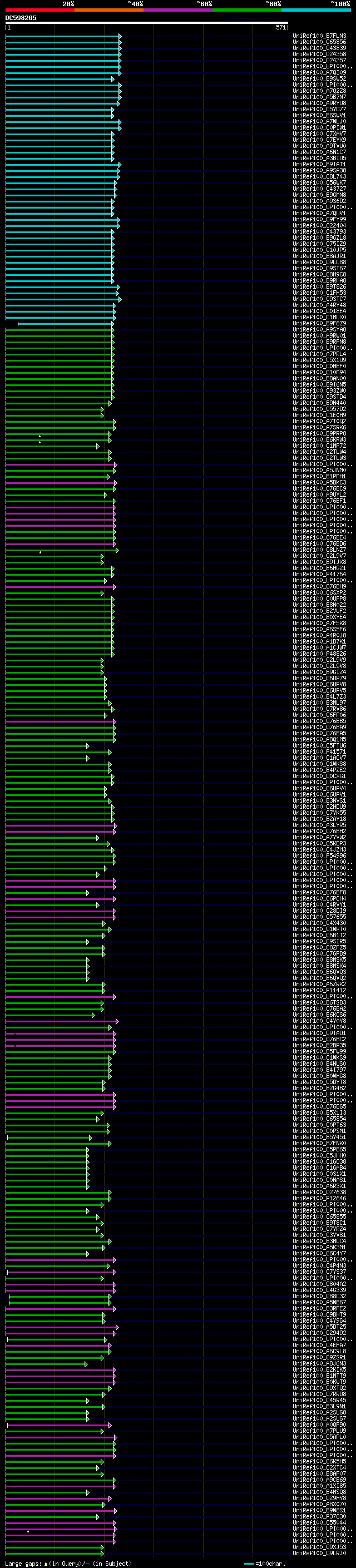Open hit UniRef100_Q43839
The image size is (356, 1568).
(319, 48)
